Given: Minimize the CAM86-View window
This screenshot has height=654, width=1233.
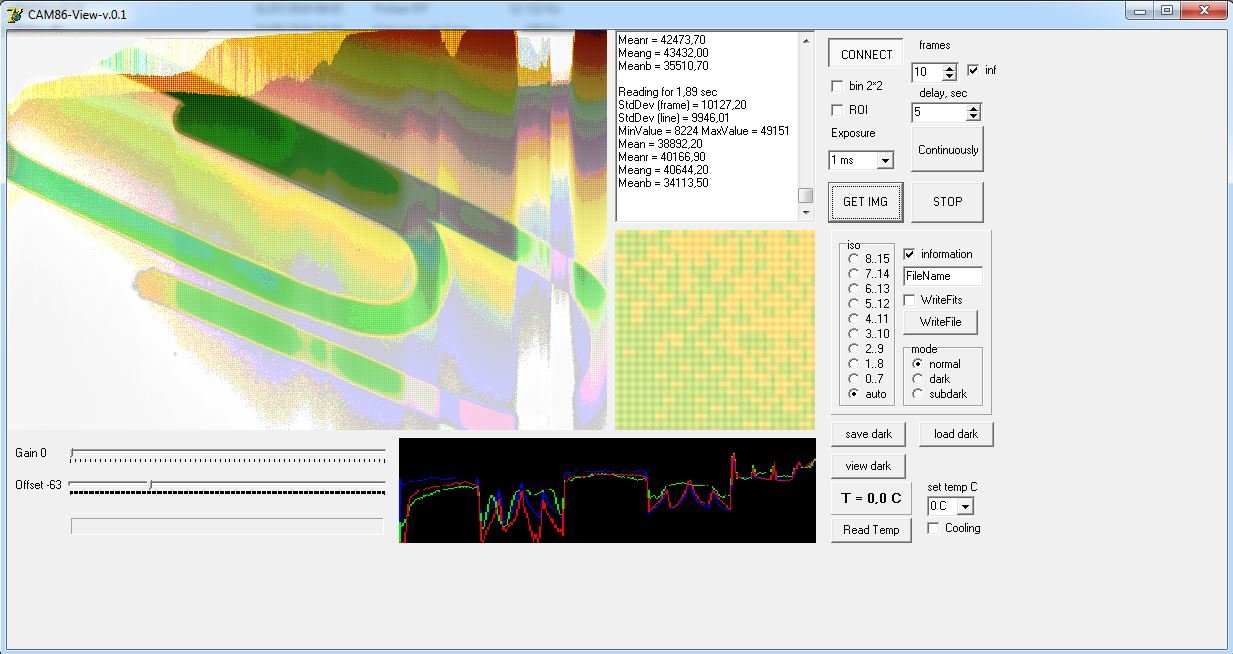Looking at the screenshot, I should (1140, 11).
